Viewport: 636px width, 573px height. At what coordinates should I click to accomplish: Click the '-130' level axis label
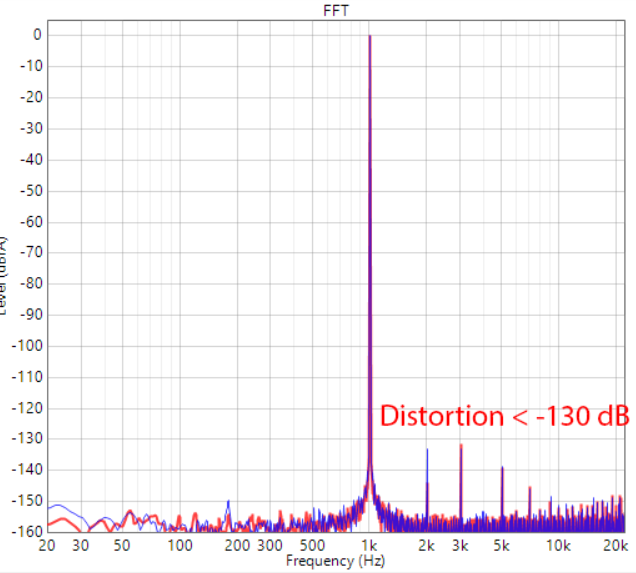27,438
